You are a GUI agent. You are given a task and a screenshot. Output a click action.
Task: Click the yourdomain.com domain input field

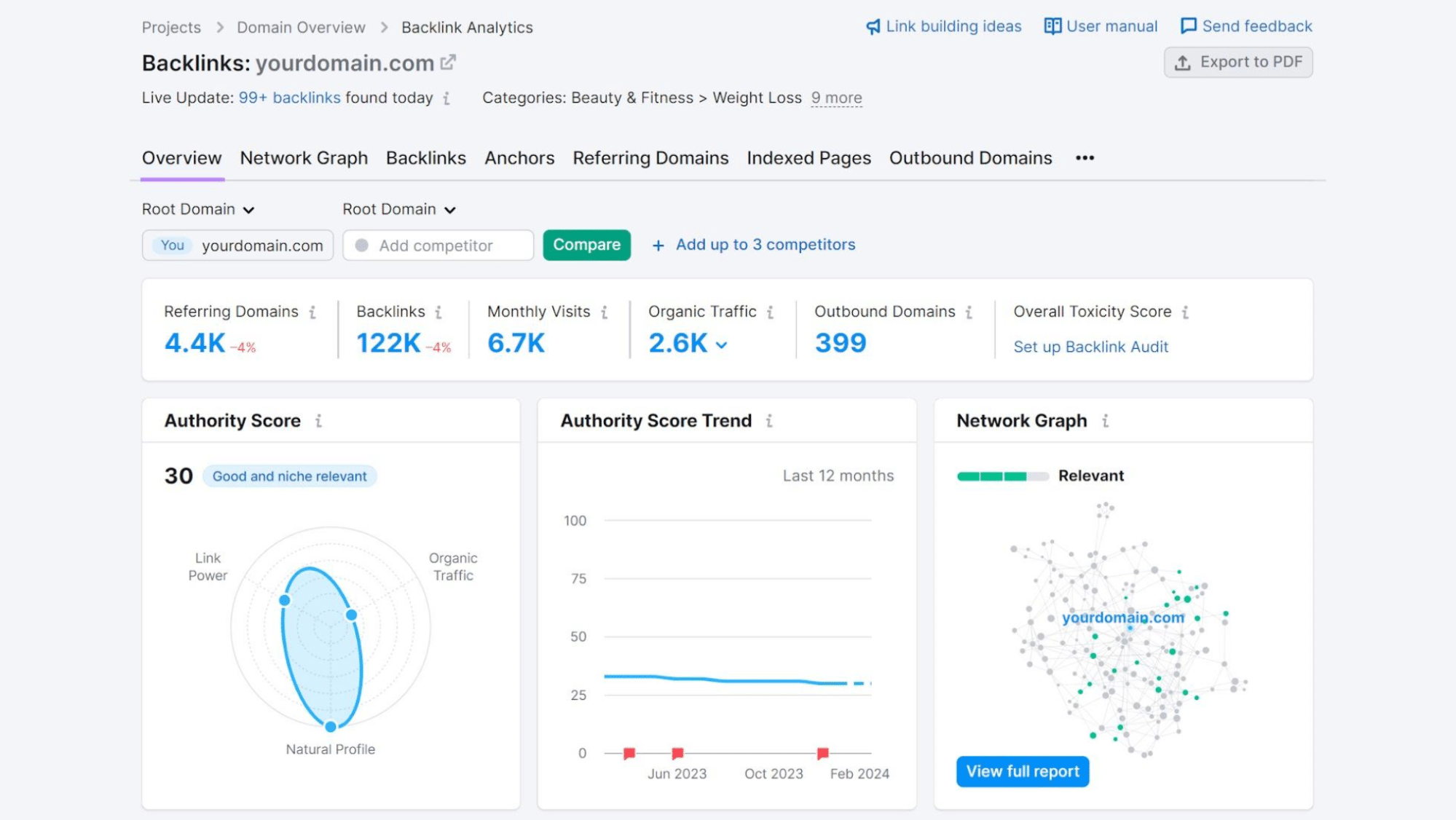point(237,245)
